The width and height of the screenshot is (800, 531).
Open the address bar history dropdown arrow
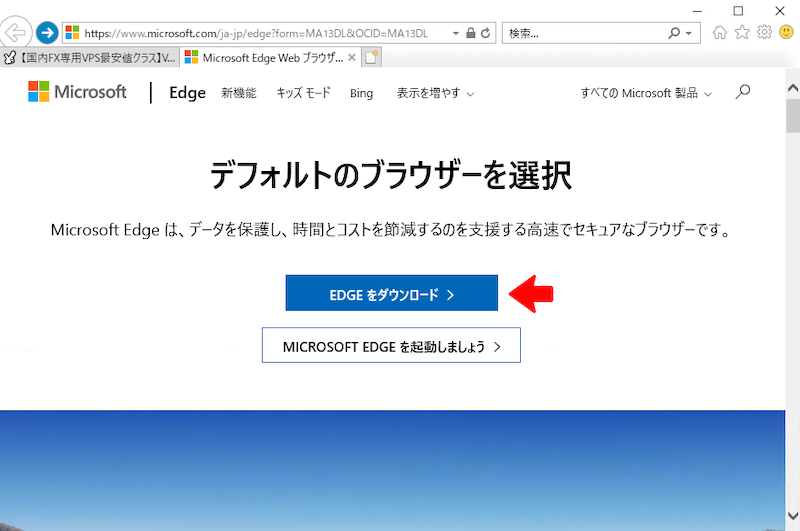coord(456,33)
